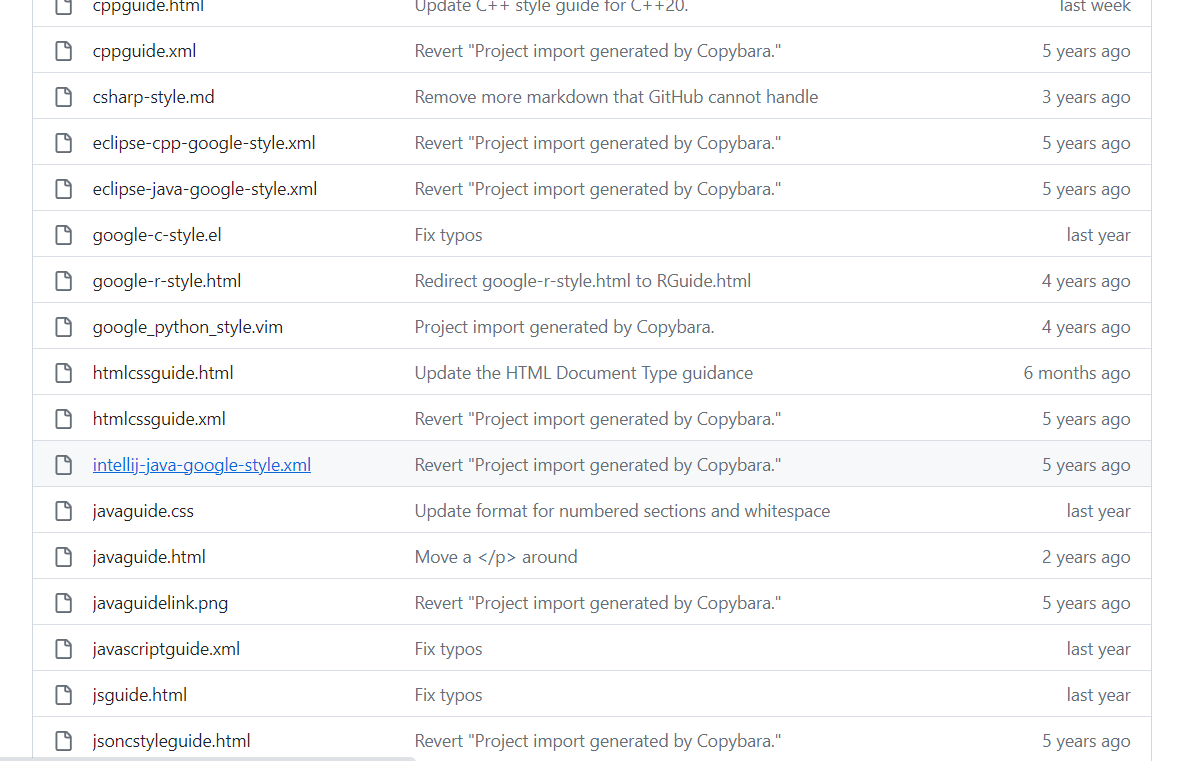The width and height of the screenshot is (1180, 761).
Task: Open jsguide.html file
Action: click(x=140, y=695)
